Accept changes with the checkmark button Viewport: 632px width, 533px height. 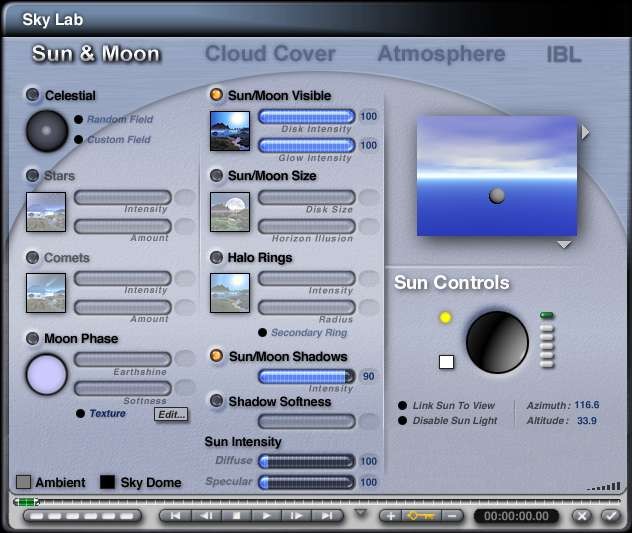tap(610, 516)
